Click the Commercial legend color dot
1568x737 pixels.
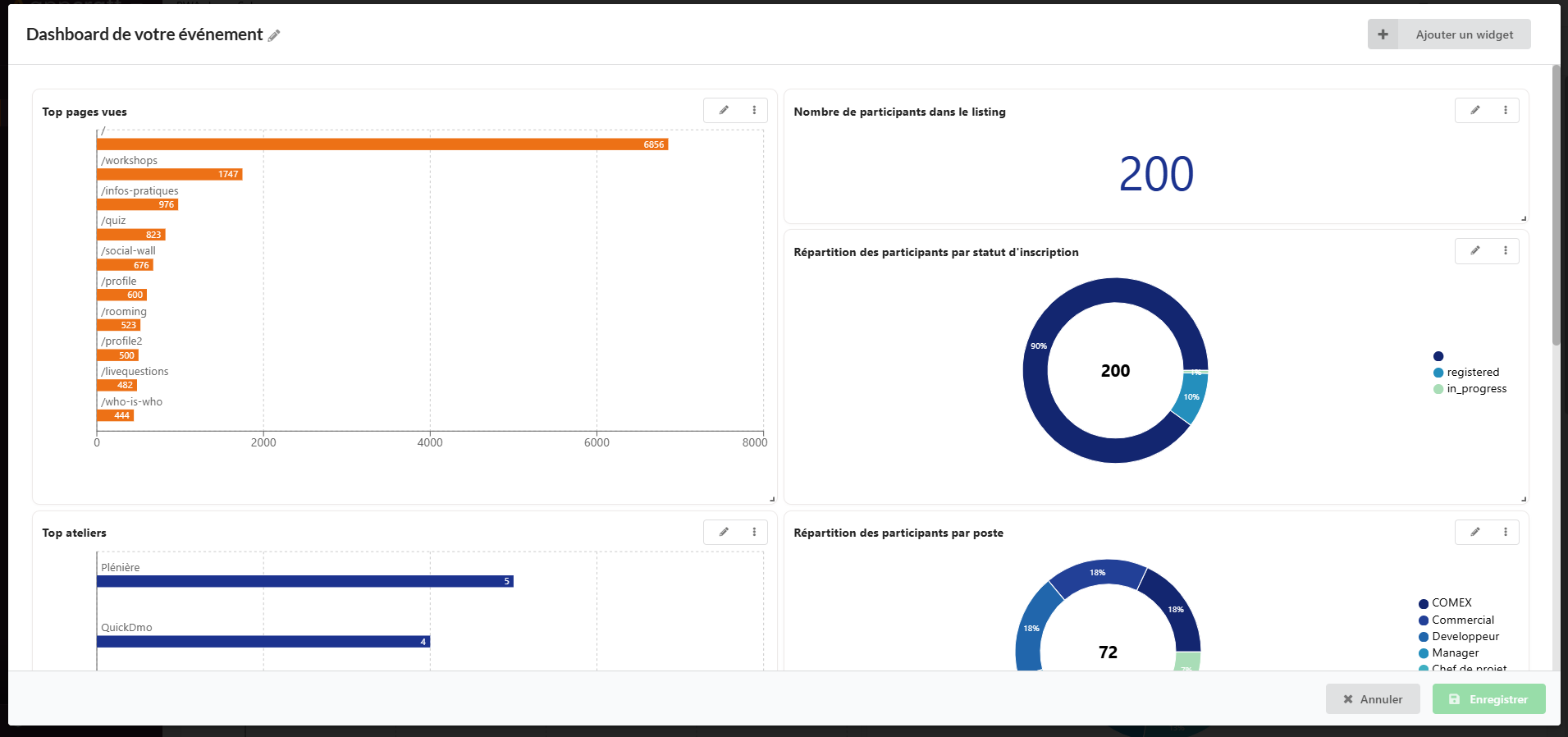1424,620
